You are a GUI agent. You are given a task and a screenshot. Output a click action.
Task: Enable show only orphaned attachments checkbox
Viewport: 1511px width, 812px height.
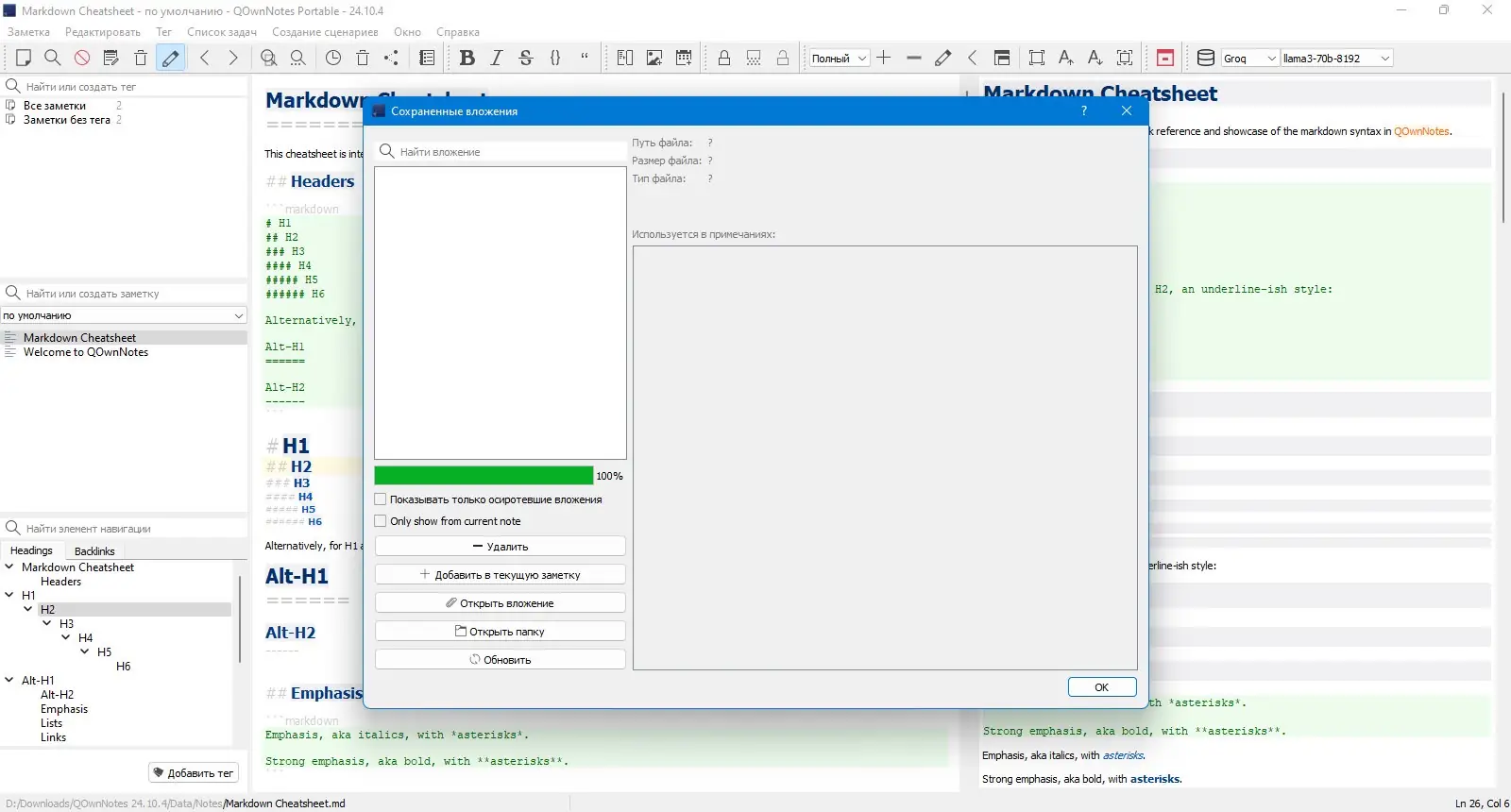pos(381,499)
